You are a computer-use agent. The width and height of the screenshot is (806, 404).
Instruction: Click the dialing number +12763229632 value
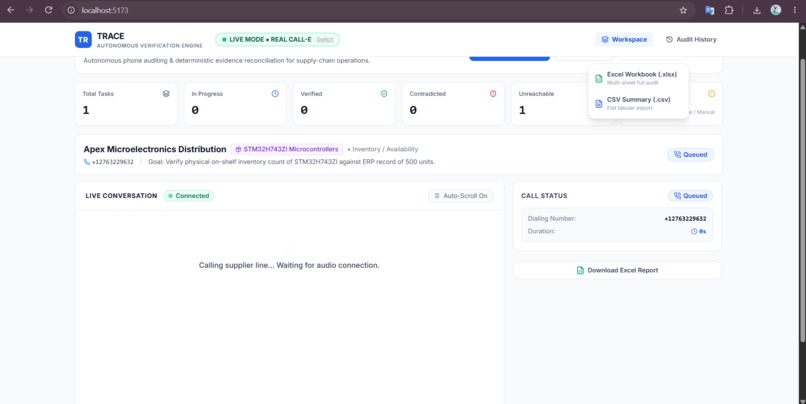[x=685, y=218]
